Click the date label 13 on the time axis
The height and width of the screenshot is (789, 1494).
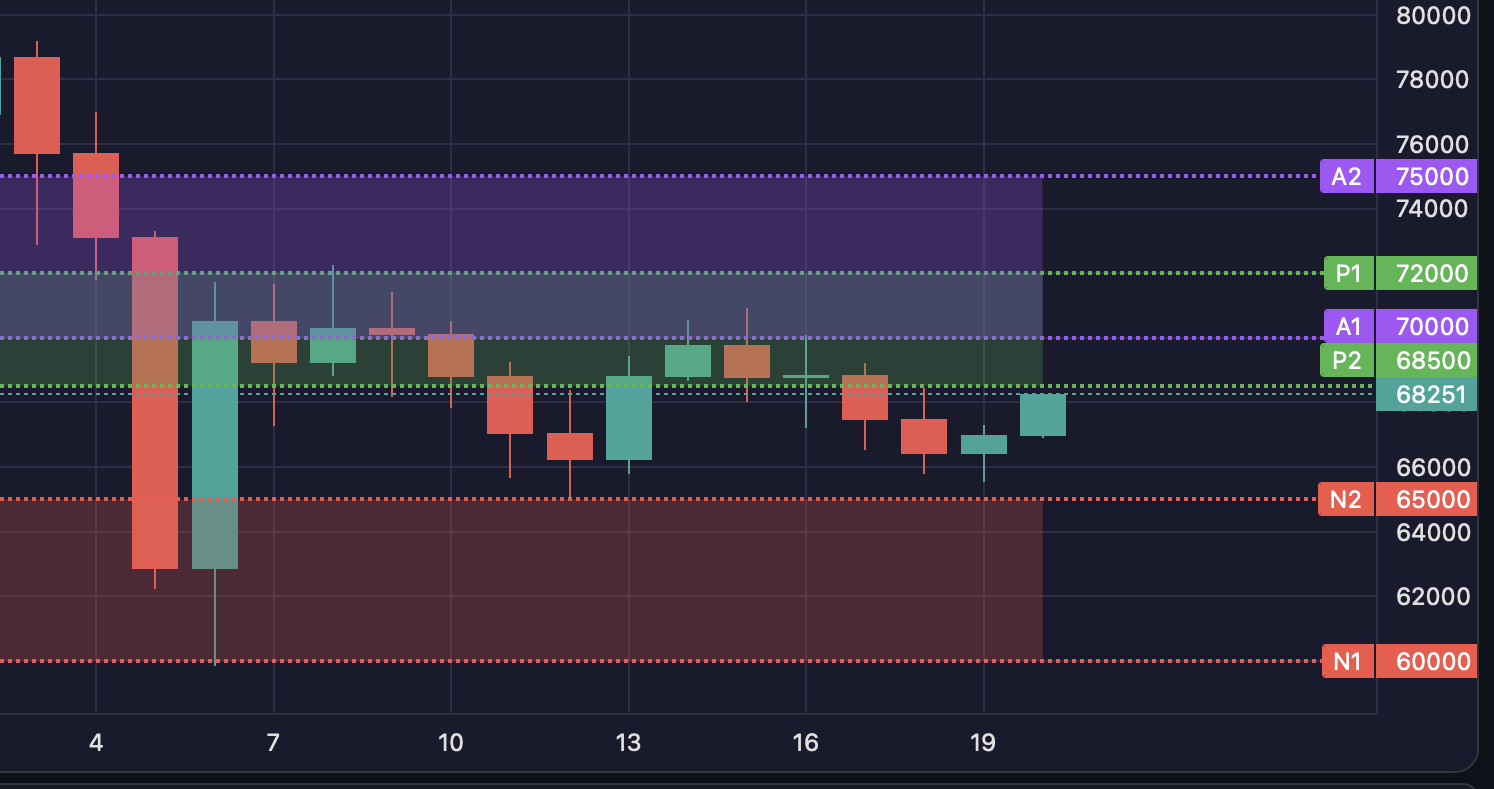click(628, 743)
